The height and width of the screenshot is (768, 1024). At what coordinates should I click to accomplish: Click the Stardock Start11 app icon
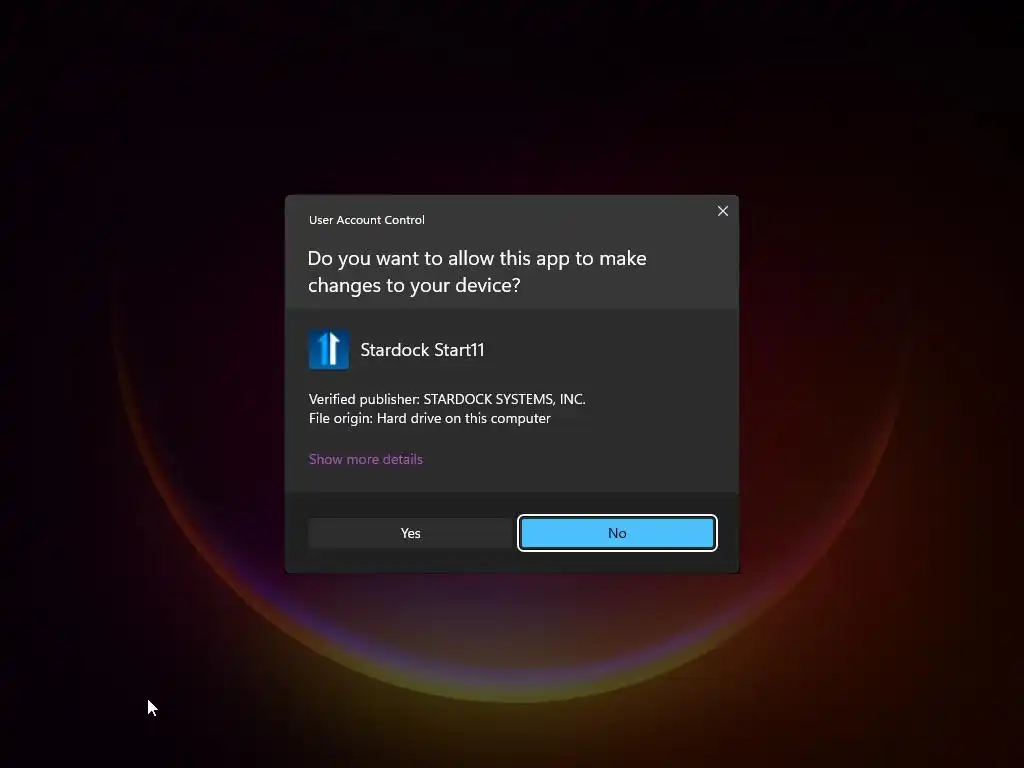(x=328, y=349)
